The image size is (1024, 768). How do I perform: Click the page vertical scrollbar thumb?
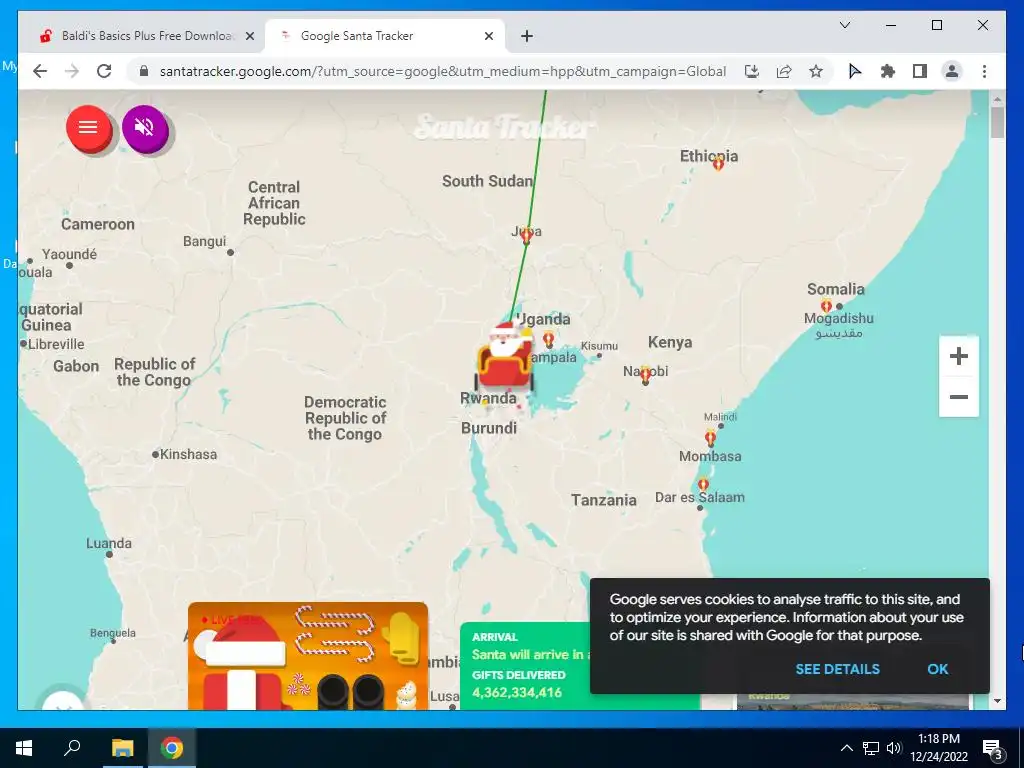(x=997, y=122)
